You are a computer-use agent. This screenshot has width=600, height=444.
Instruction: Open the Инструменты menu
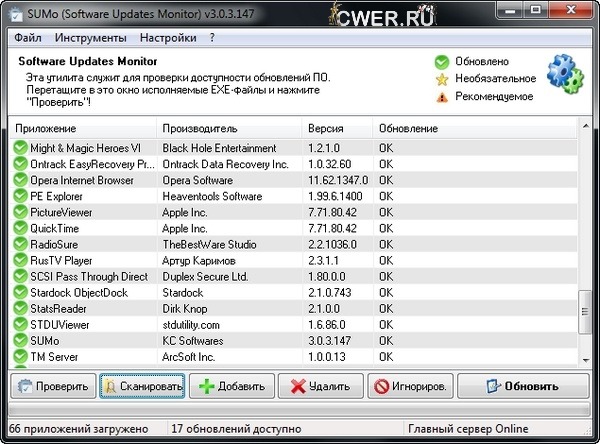click(90, 38)
